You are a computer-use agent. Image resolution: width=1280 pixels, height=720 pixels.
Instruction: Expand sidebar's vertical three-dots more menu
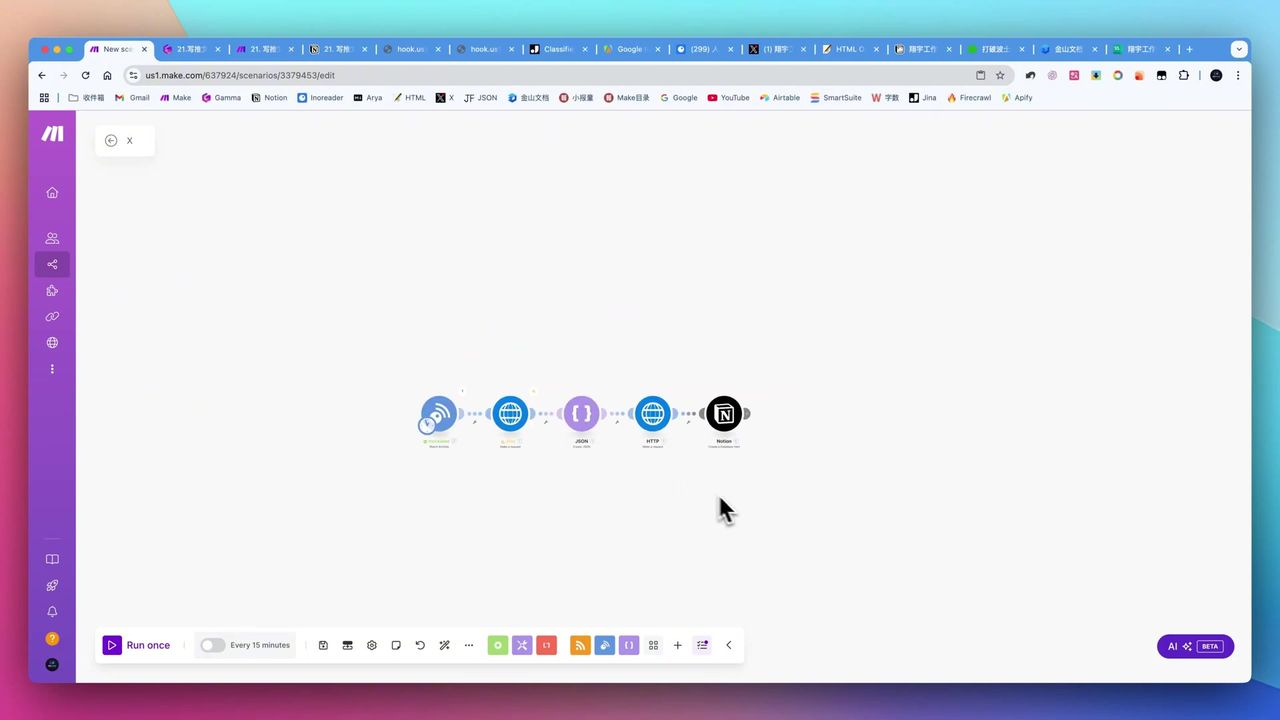52,369
